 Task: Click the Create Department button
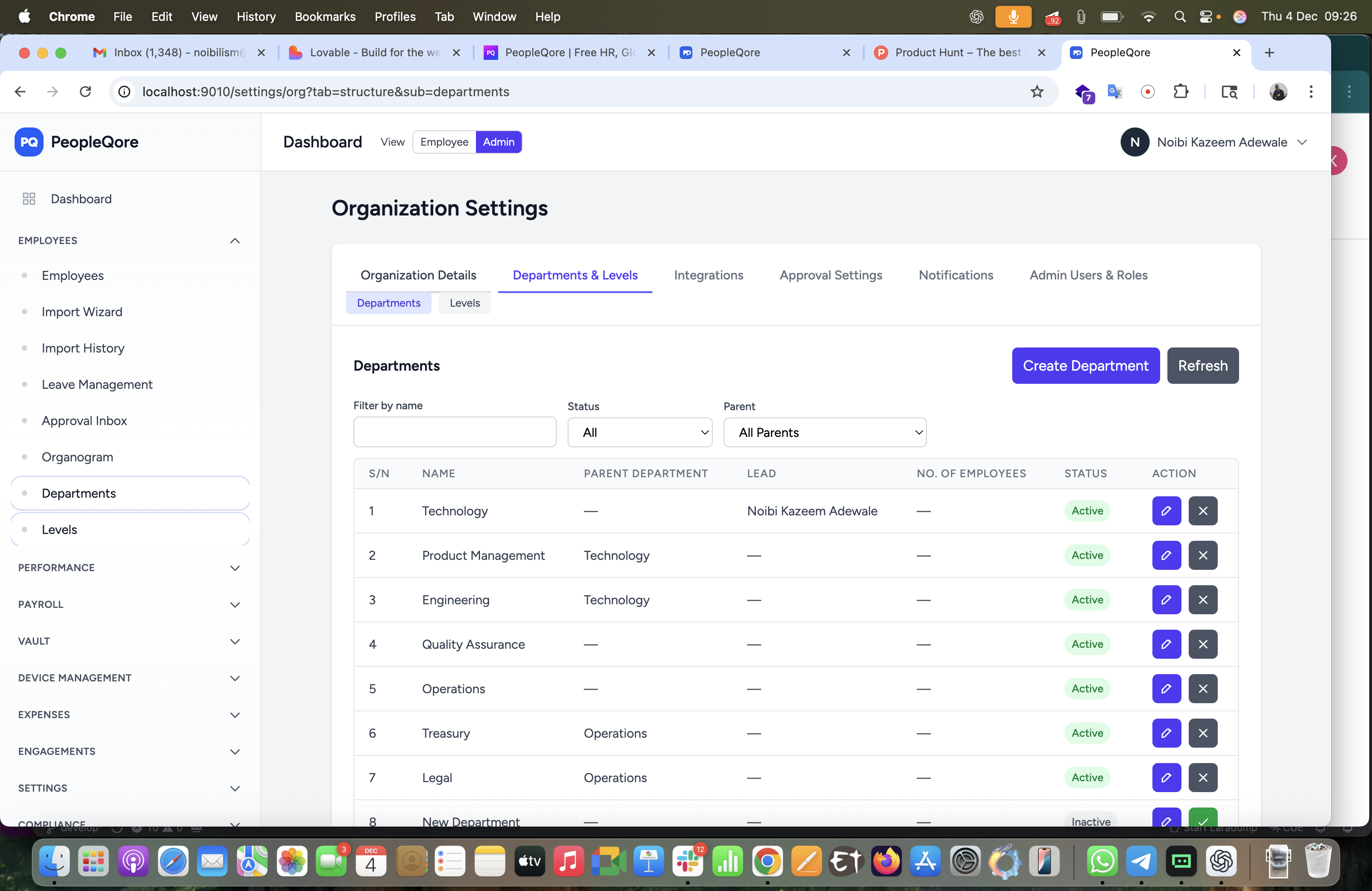[1086, 365]
